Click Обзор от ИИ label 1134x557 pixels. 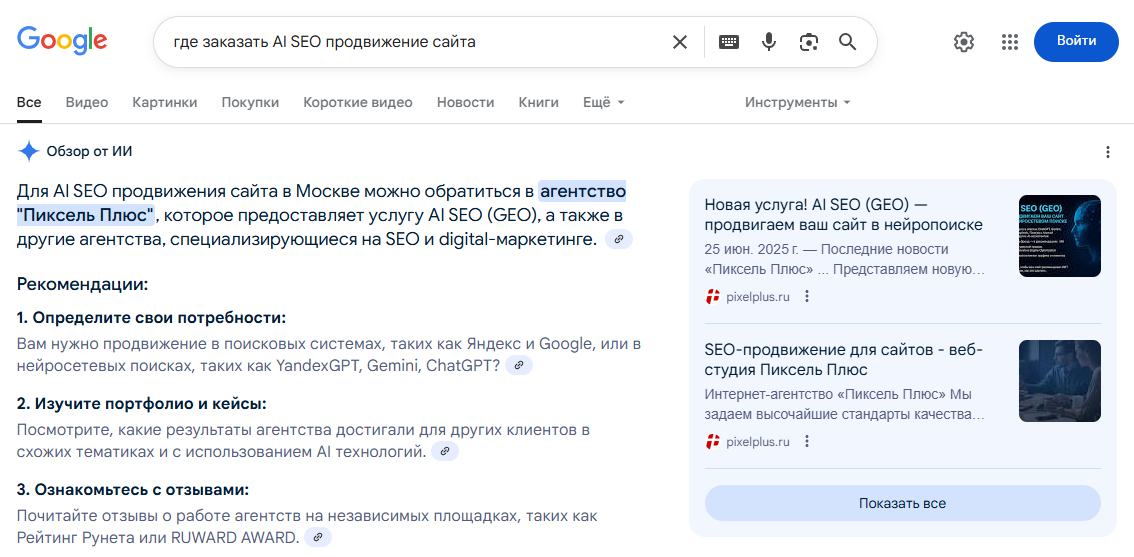(90, 152)
